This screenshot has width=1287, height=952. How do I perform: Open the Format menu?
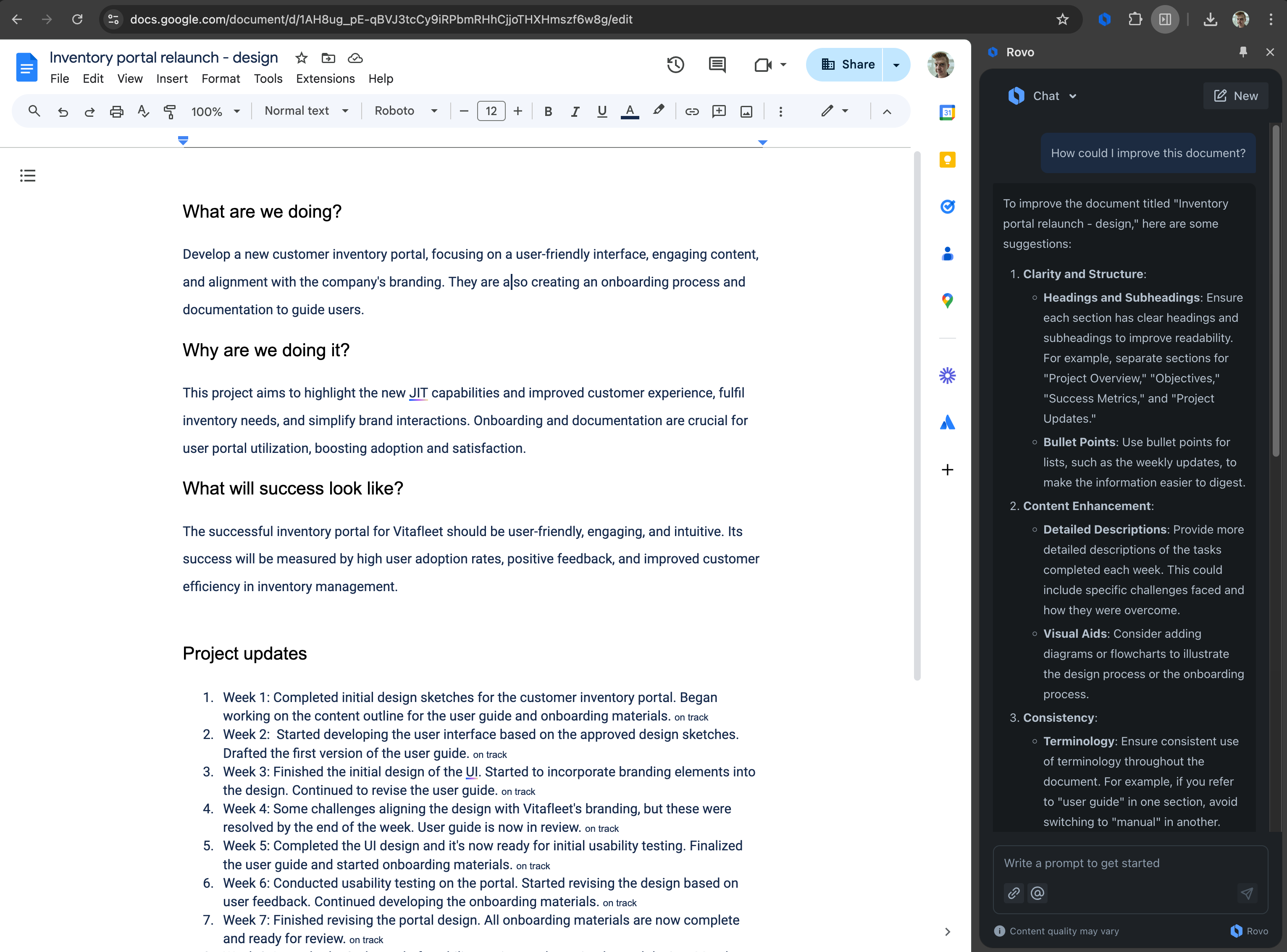219,79
